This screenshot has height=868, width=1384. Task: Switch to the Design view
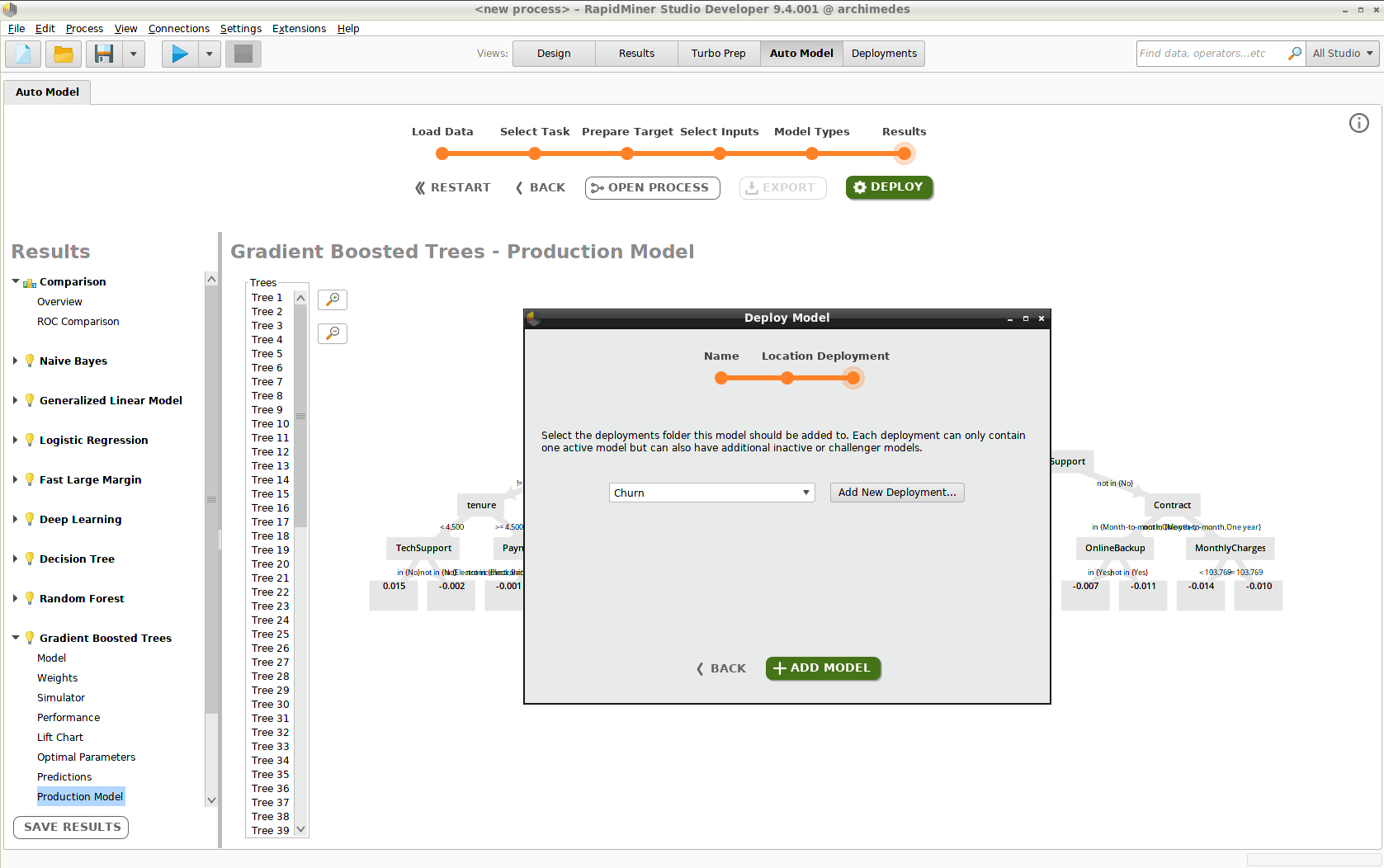[x=554, y=54]
